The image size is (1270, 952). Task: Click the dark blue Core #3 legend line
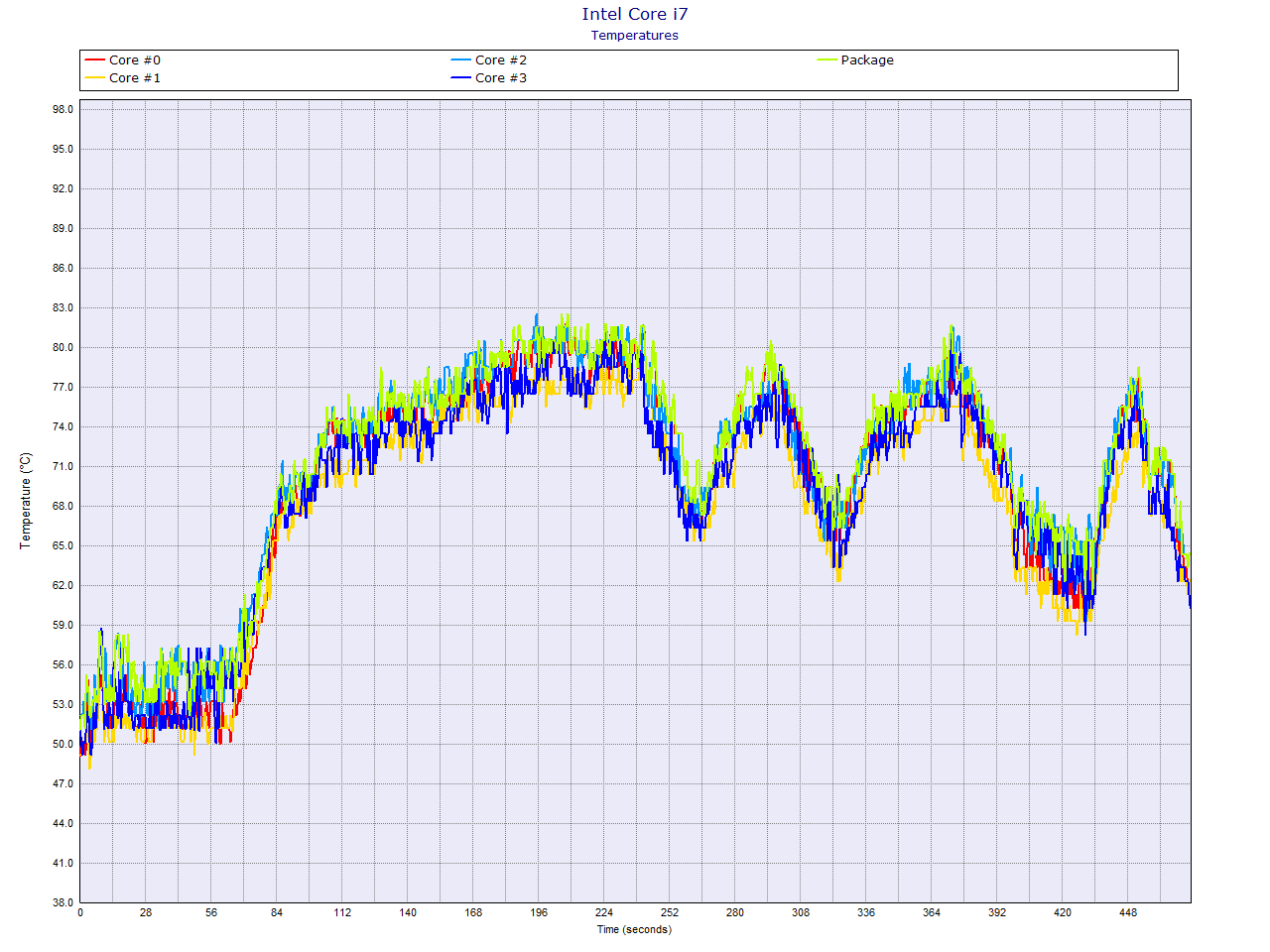(x=460, y=78)
